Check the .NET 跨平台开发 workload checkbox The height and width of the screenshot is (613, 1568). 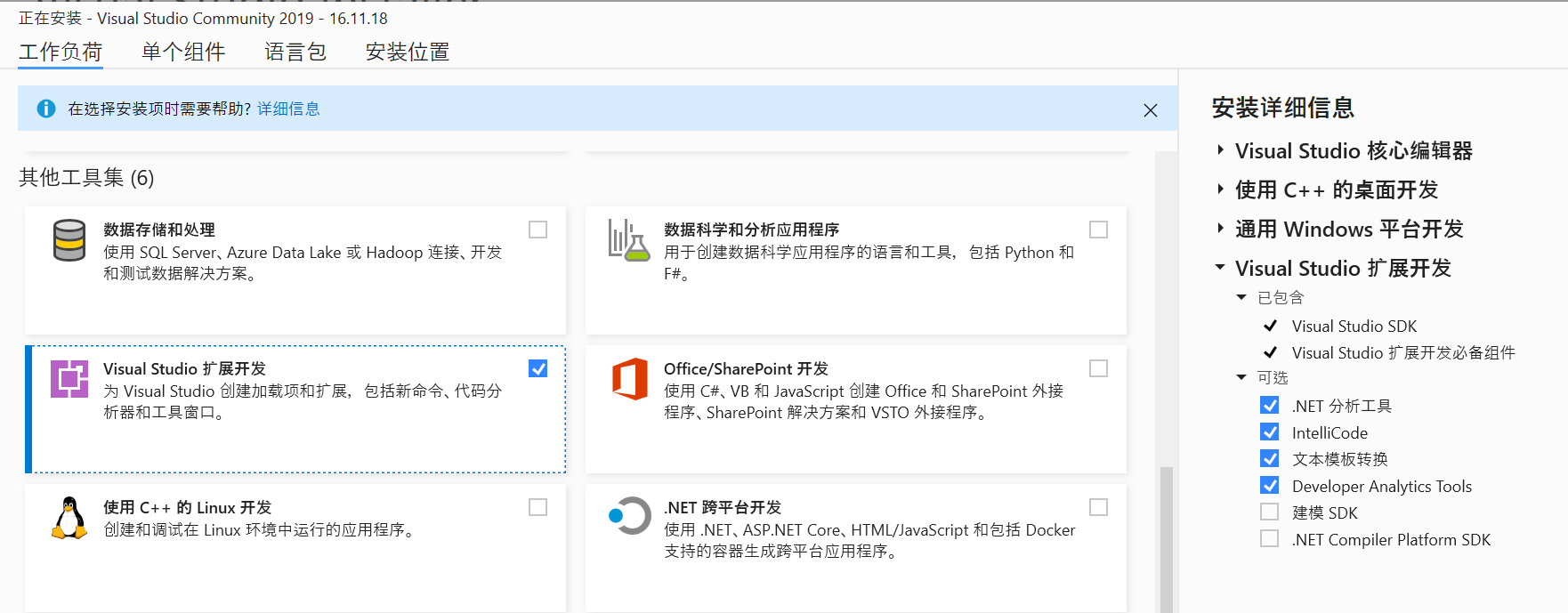click(1099, 507)
